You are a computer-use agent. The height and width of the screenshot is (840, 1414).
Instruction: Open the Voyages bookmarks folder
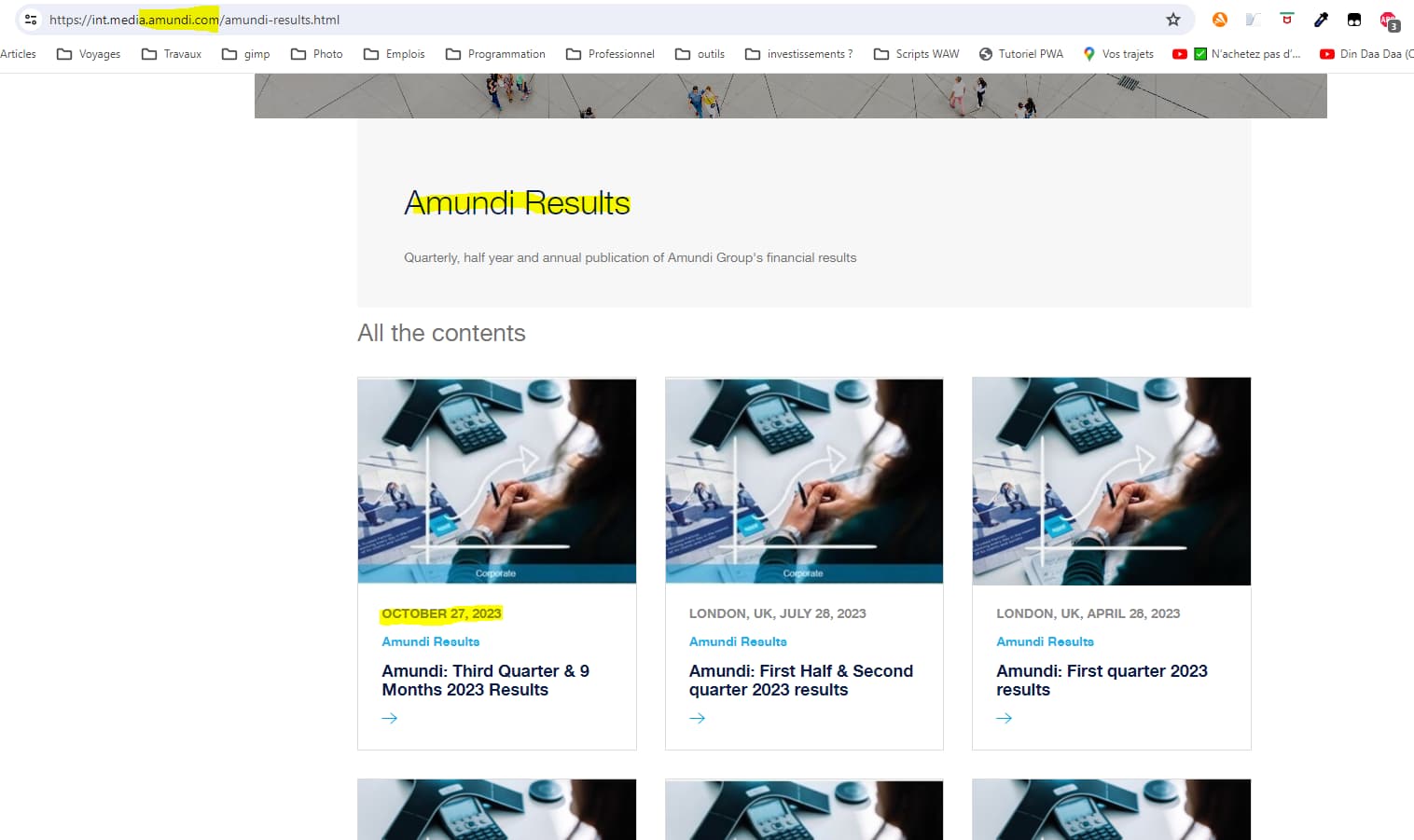click(89, 54)
